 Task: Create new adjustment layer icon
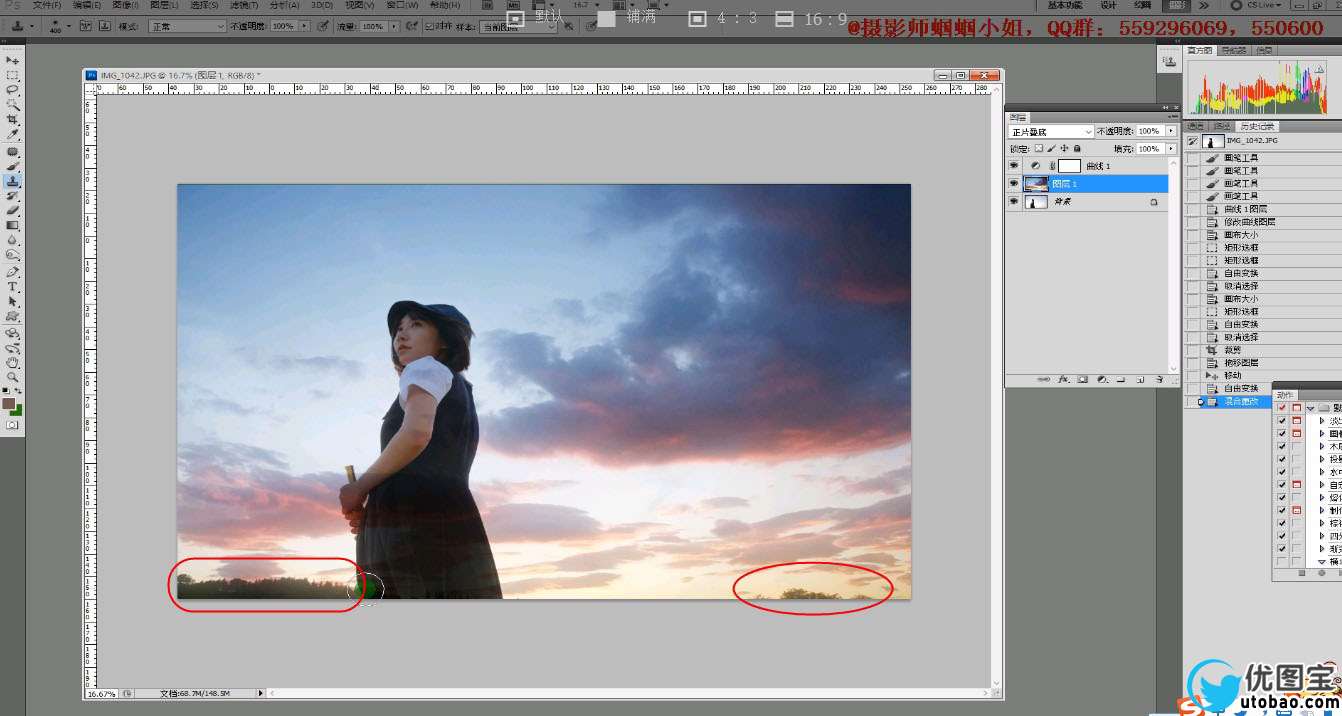tap(1101, 379)
